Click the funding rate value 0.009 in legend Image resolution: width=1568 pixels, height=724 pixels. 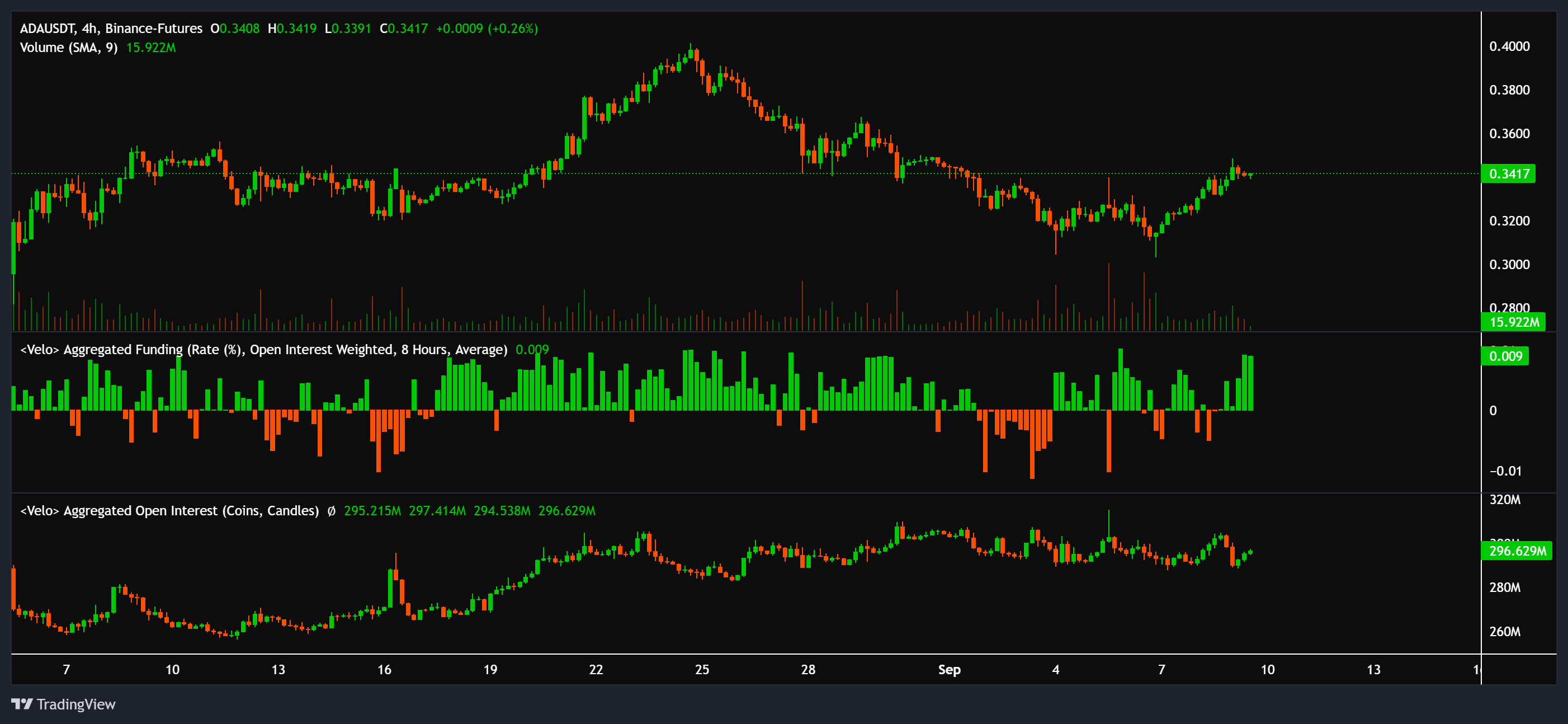pos(532,350)
